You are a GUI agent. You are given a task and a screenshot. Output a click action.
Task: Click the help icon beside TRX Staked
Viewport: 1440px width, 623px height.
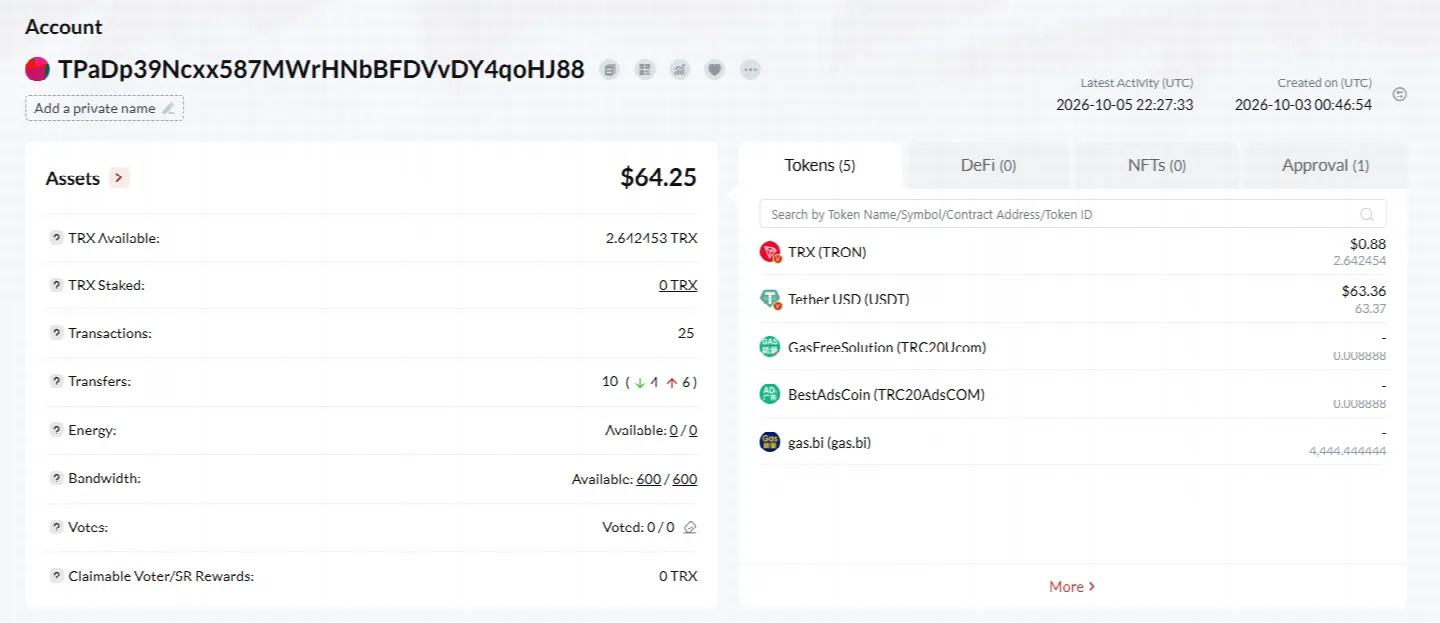[x=57, y=285]
